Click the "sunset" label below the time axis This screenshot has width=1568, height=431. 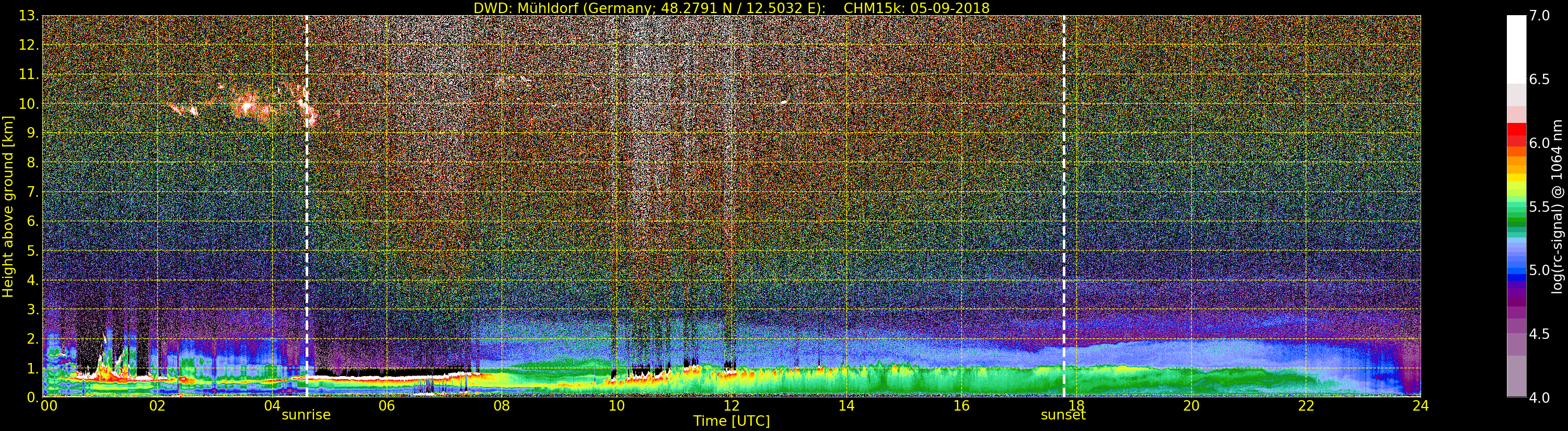point(1063,415)
